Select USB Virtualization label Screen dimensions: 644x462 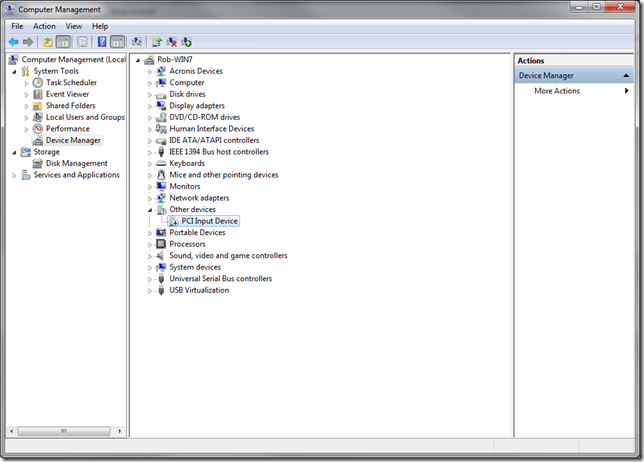(x=199, y=290)
